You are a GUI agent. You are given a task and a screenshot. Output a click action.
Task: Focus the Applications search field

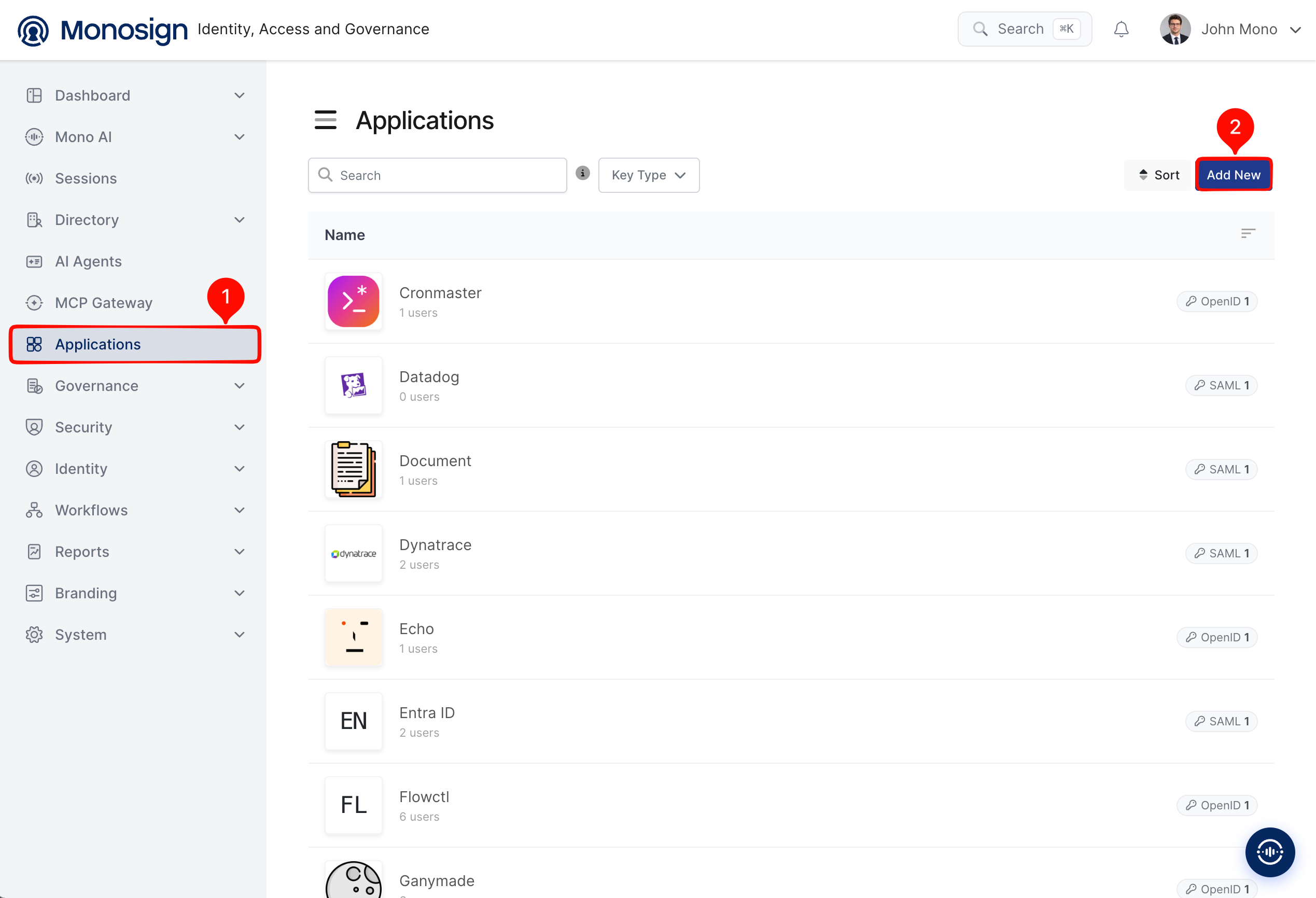(x=437, y=175)
